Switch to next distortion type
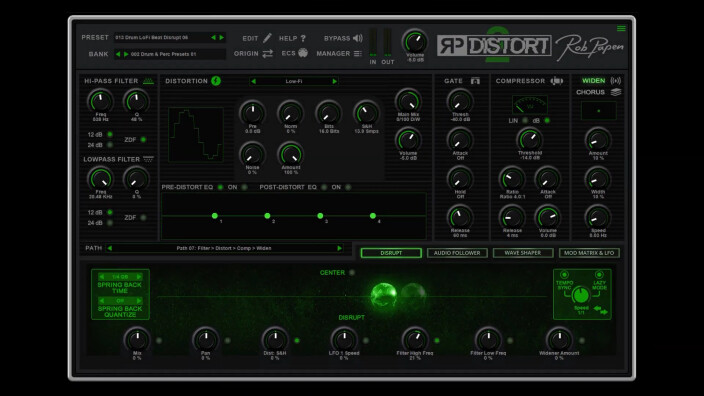Image resolution: width=704 pixels, height=396 pixels. coord(334,81)
